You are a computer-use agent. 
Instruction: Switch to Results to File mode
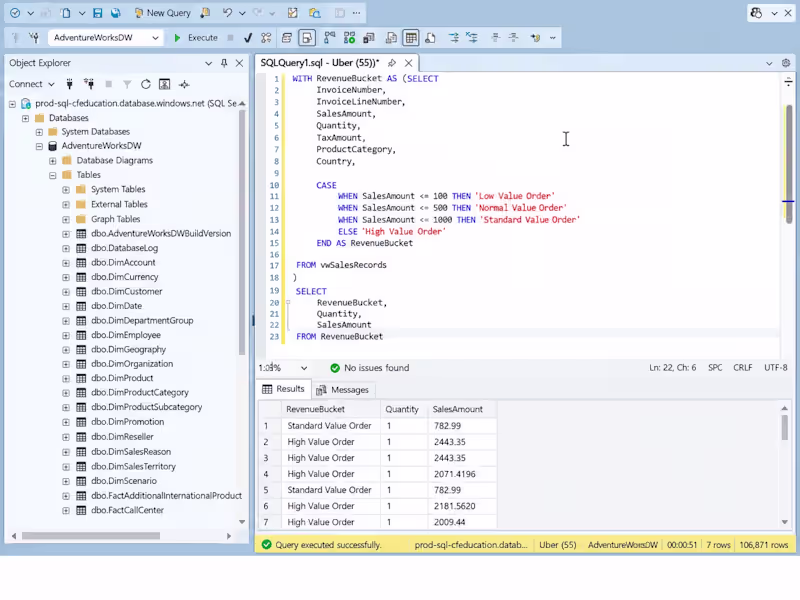(x=430, y=38)
